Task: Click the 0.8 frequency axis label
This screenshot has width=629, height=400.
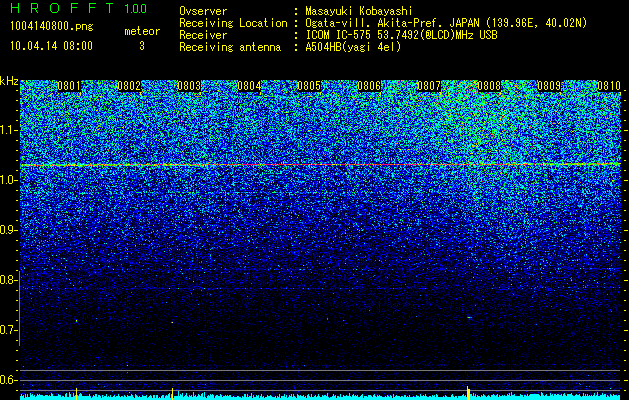Action: coord(7,280)
